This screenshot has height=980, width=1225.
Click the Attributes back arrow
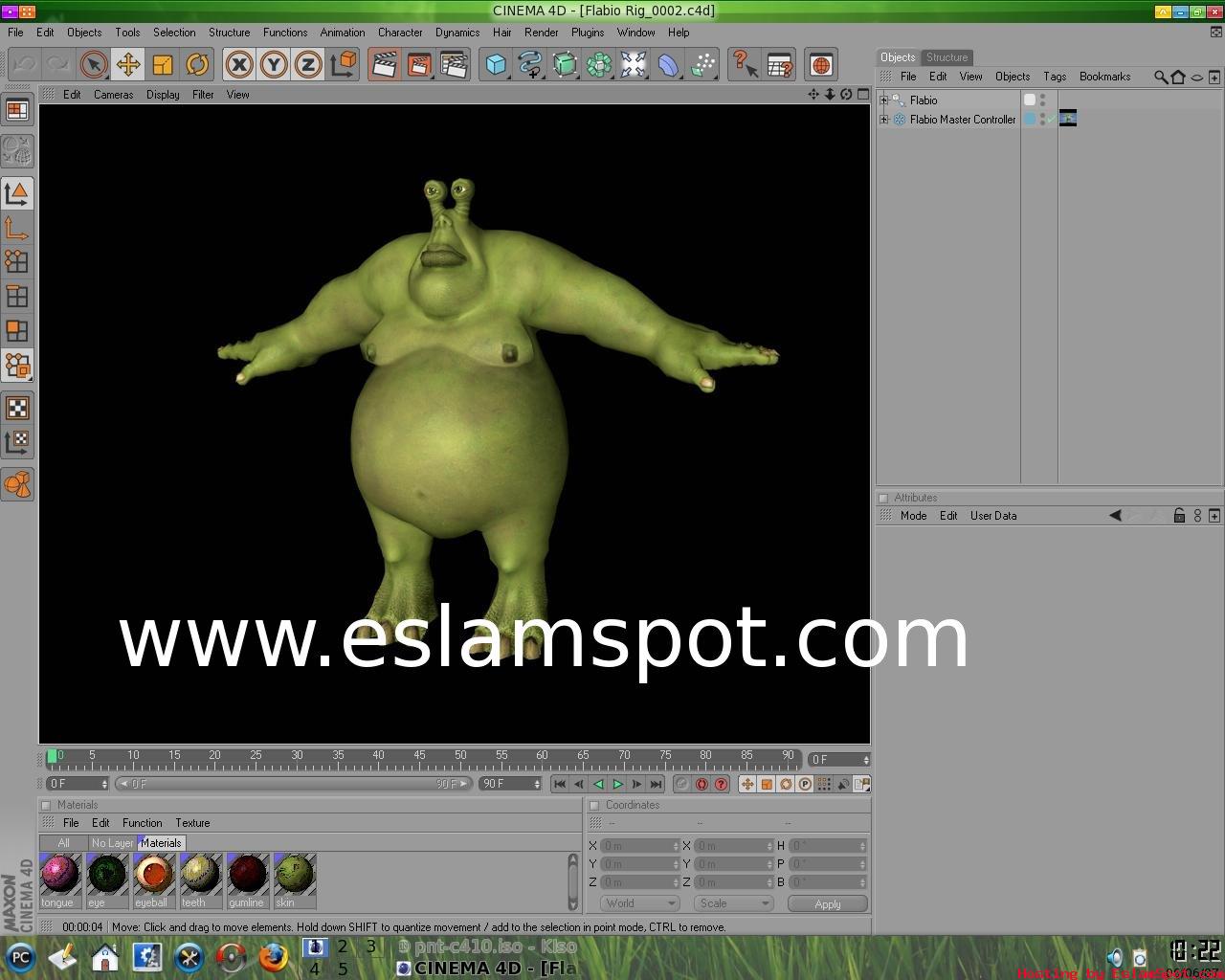[x=1115, y=516]
